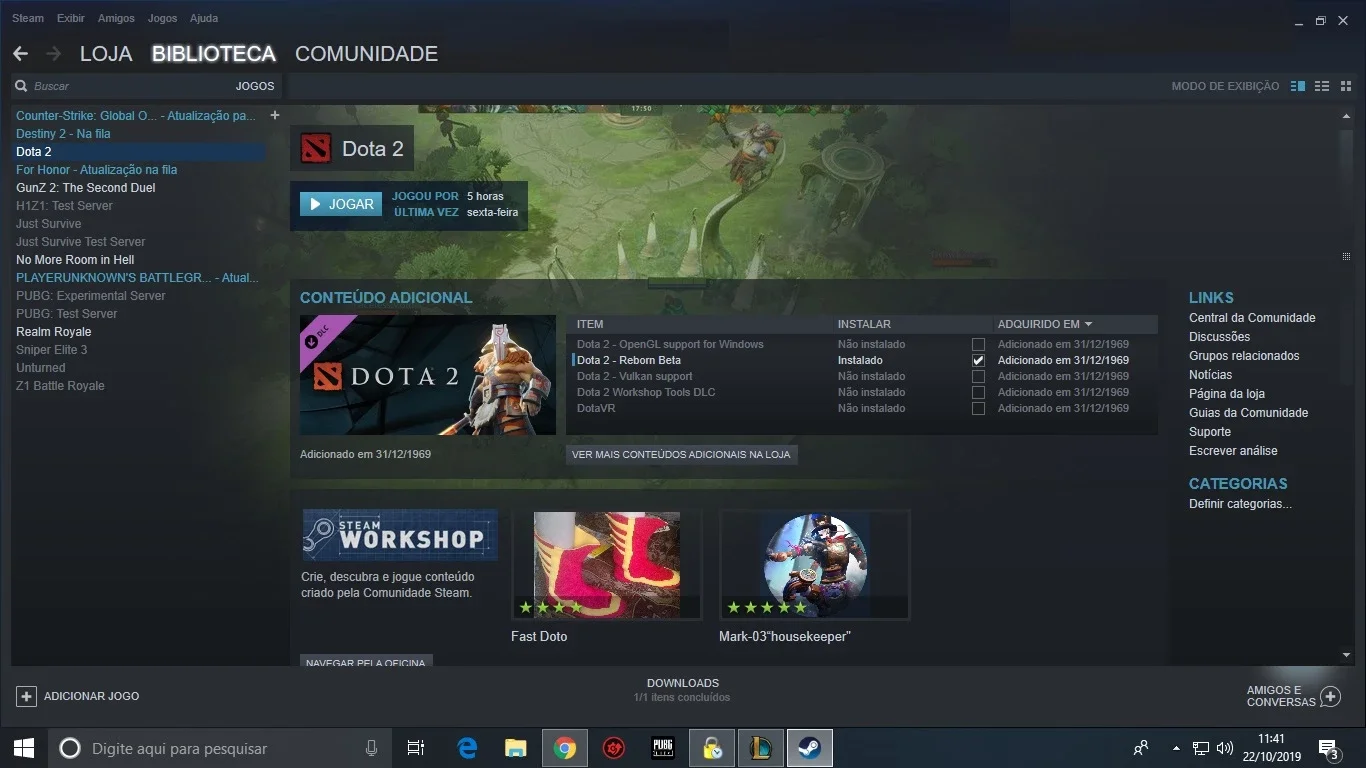The width and height of the screenshot is (1366, 768).
Task: Sort by the ADQUIRIDO EM column
Action: coord(1045,324)
